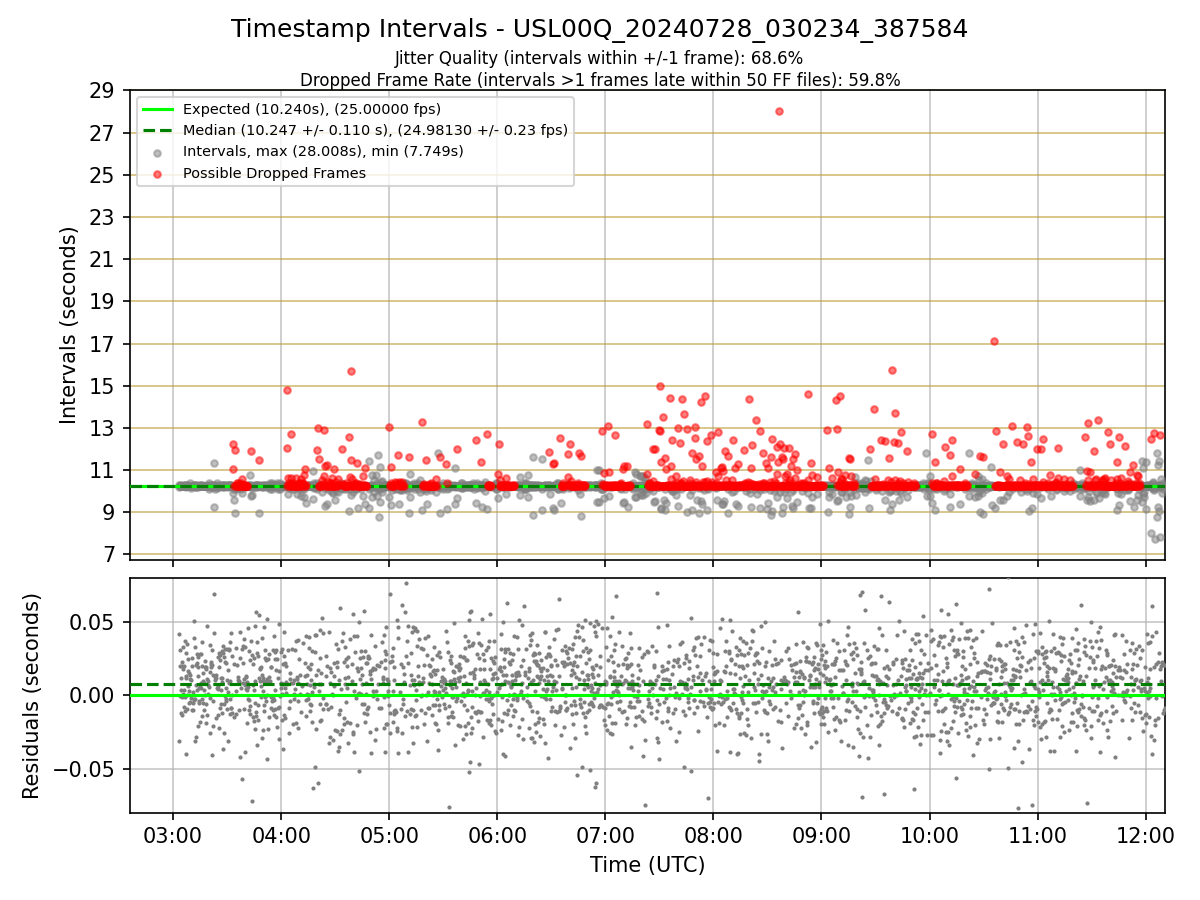Click the 'Jitter Quality' subtitle showing 68.6%
Screen dimensions: 1200x900
599,58
